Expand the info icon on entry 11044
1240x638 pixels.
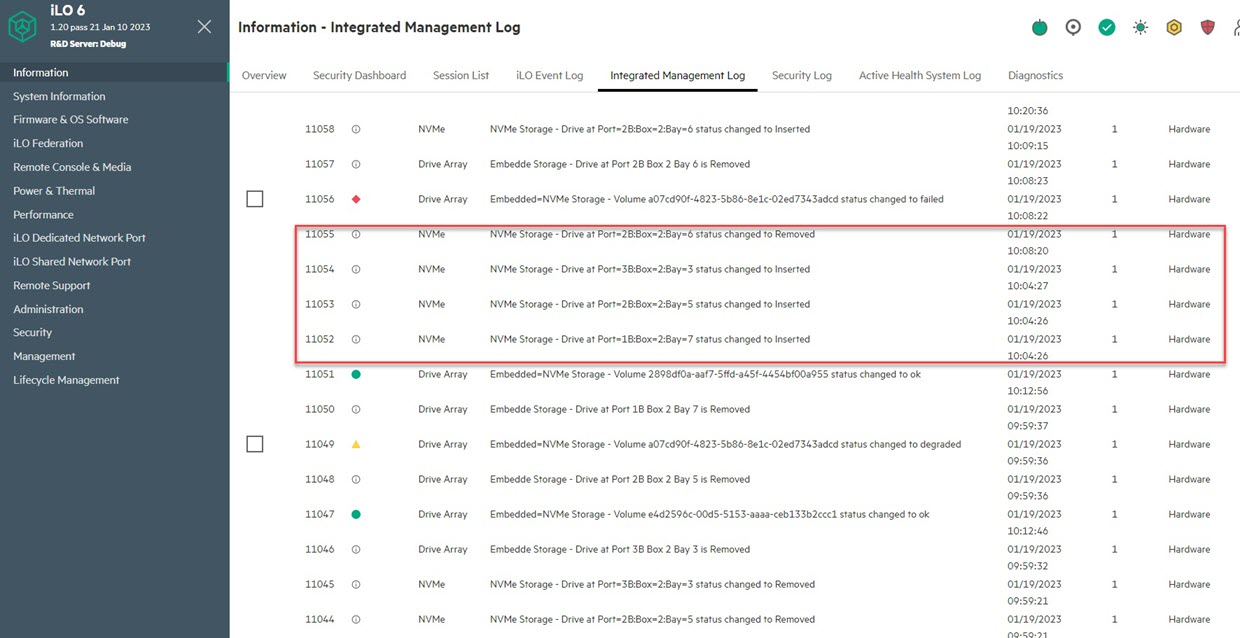[356, 618]
